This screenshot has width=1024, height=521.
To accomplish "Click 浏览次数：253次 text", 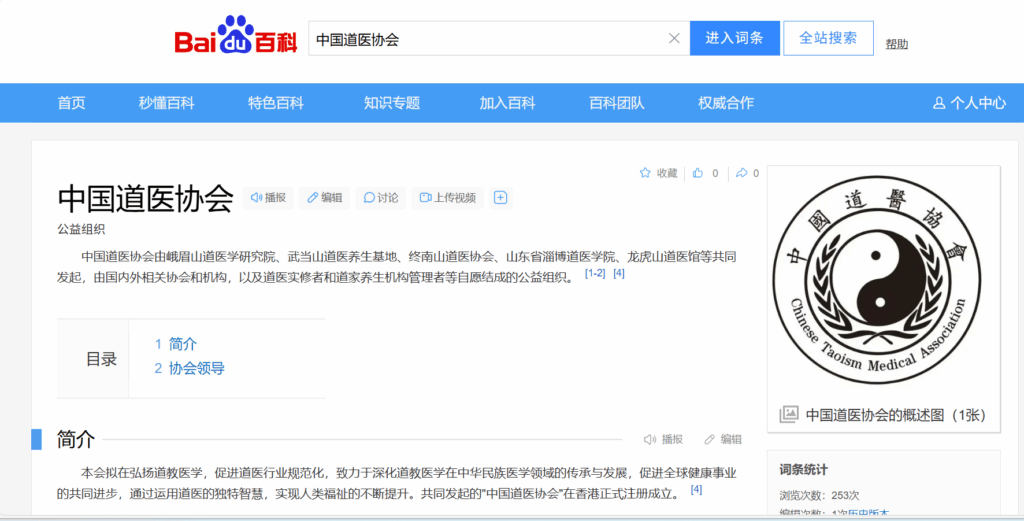I will [x=819, y=496].
